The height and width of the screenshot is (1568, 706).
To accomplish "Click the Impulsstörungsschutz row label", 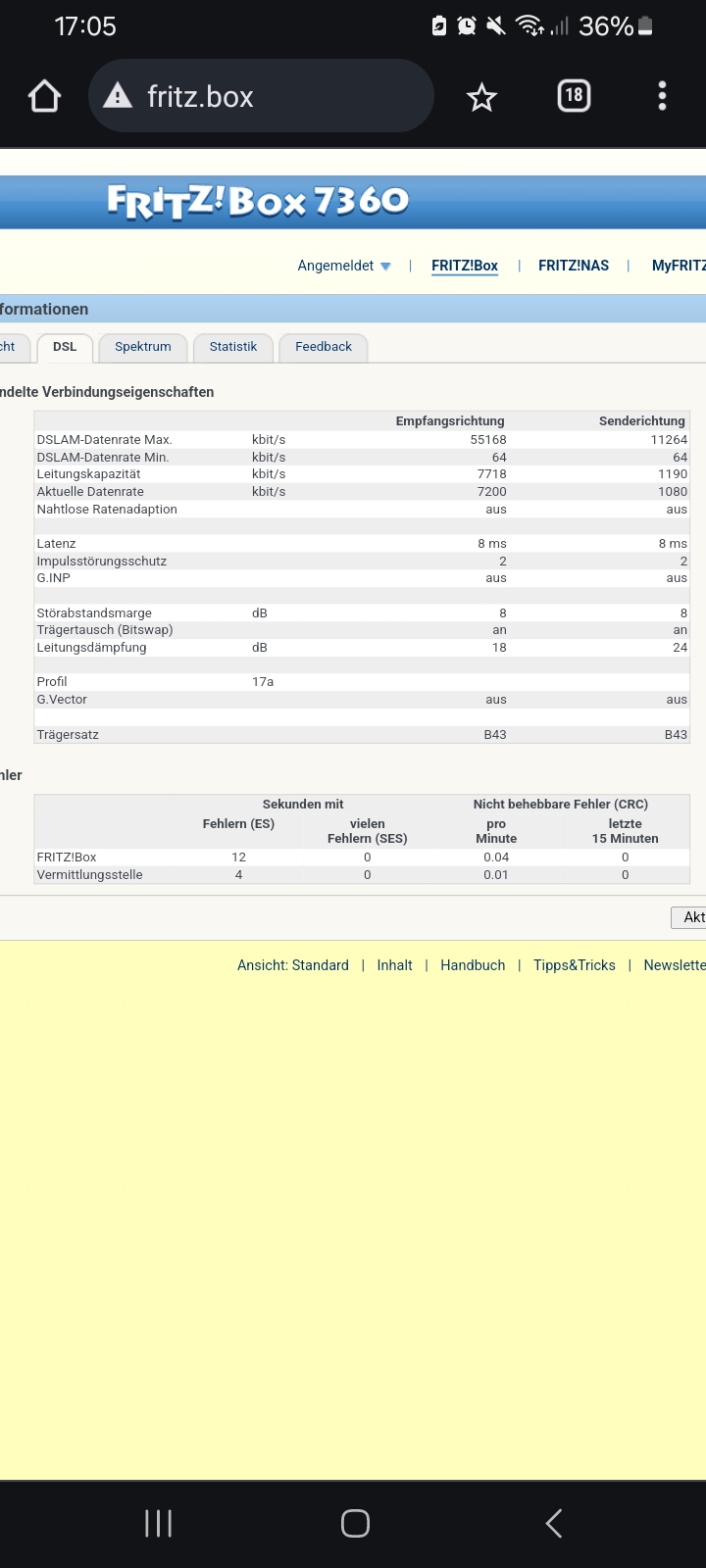I will pyautogui.click(x=102, y=562).
